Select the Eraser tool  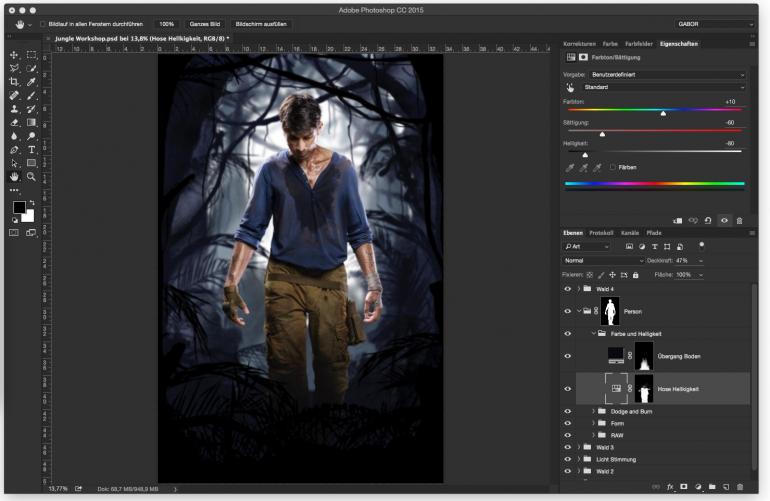click(14, 122)
